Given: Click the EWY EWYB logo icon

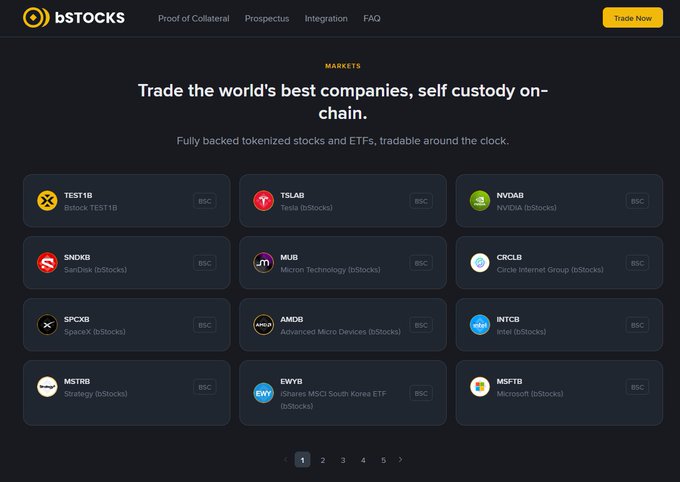Looking at the screenshot, I should click(263, 393).
